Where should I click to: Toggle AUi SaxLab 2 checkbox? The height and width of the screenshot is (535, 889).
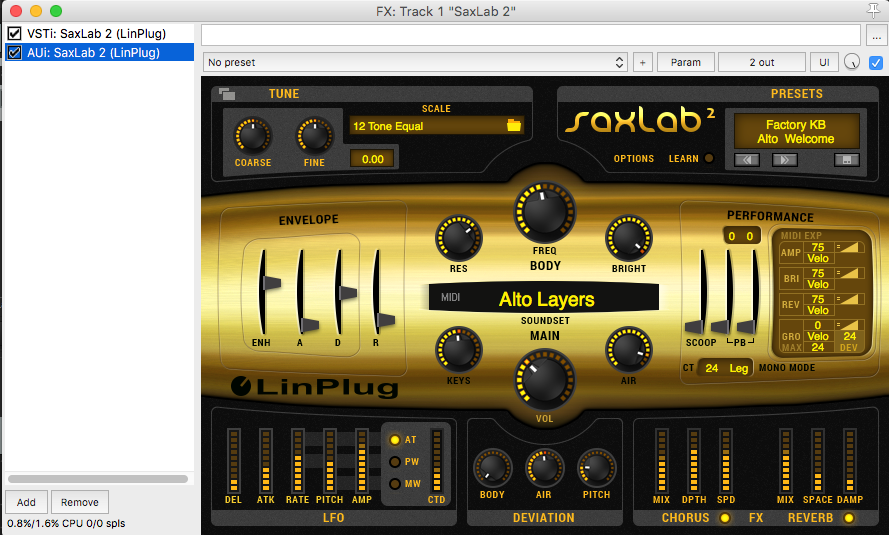14,53
